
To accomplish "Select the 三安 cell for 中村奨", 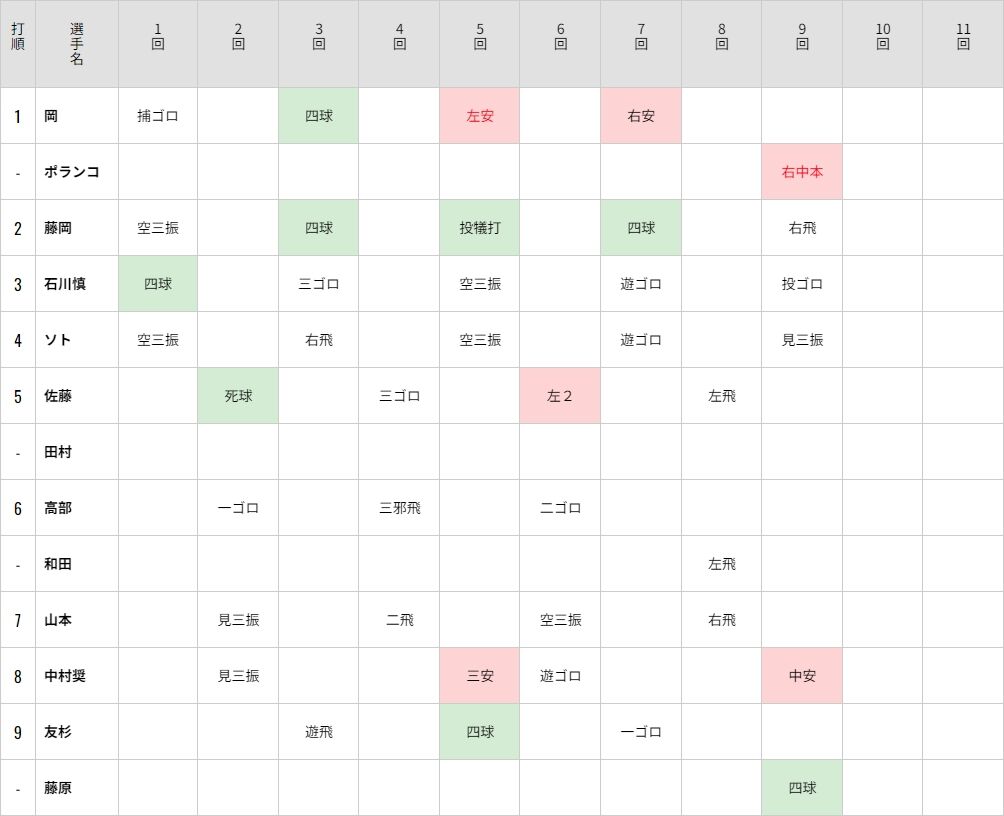I will 480,676.
